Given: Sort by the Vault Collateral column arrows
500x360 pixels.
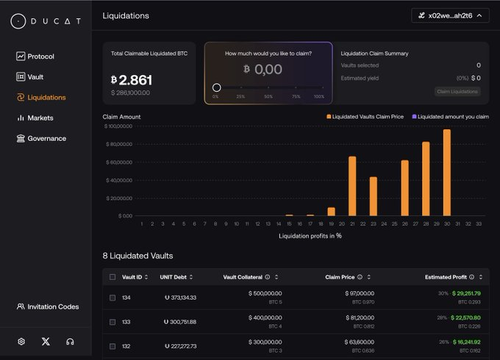Looking at the screenshot, I should click(x=276, y=277).
